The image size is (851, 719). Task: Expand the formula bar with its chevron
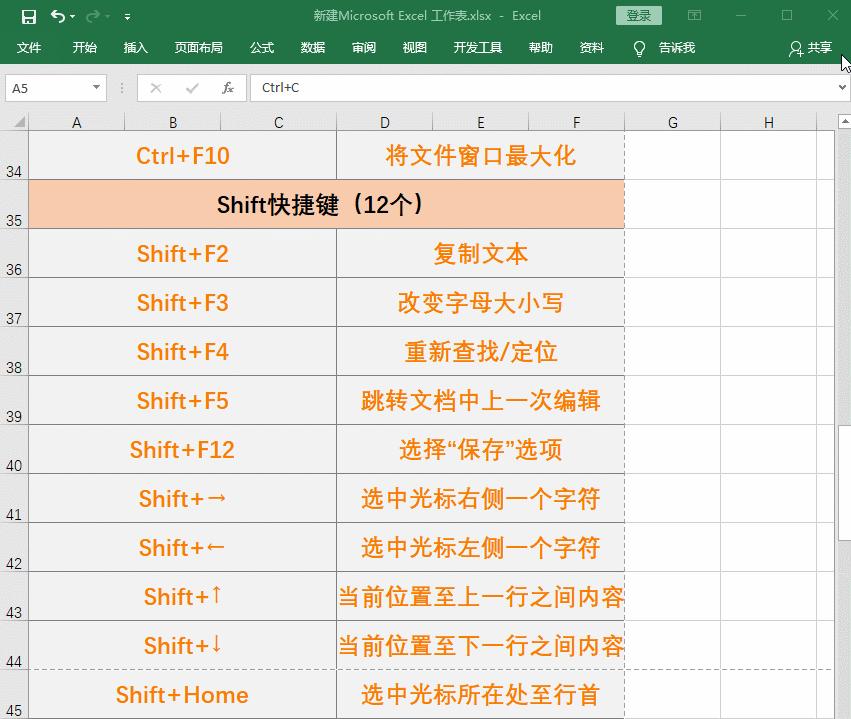(843, 88)
